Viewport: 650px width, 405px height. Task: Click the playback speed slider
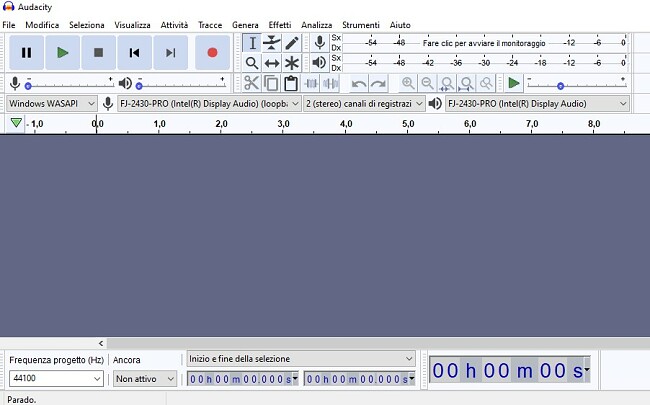pos(577,84)
